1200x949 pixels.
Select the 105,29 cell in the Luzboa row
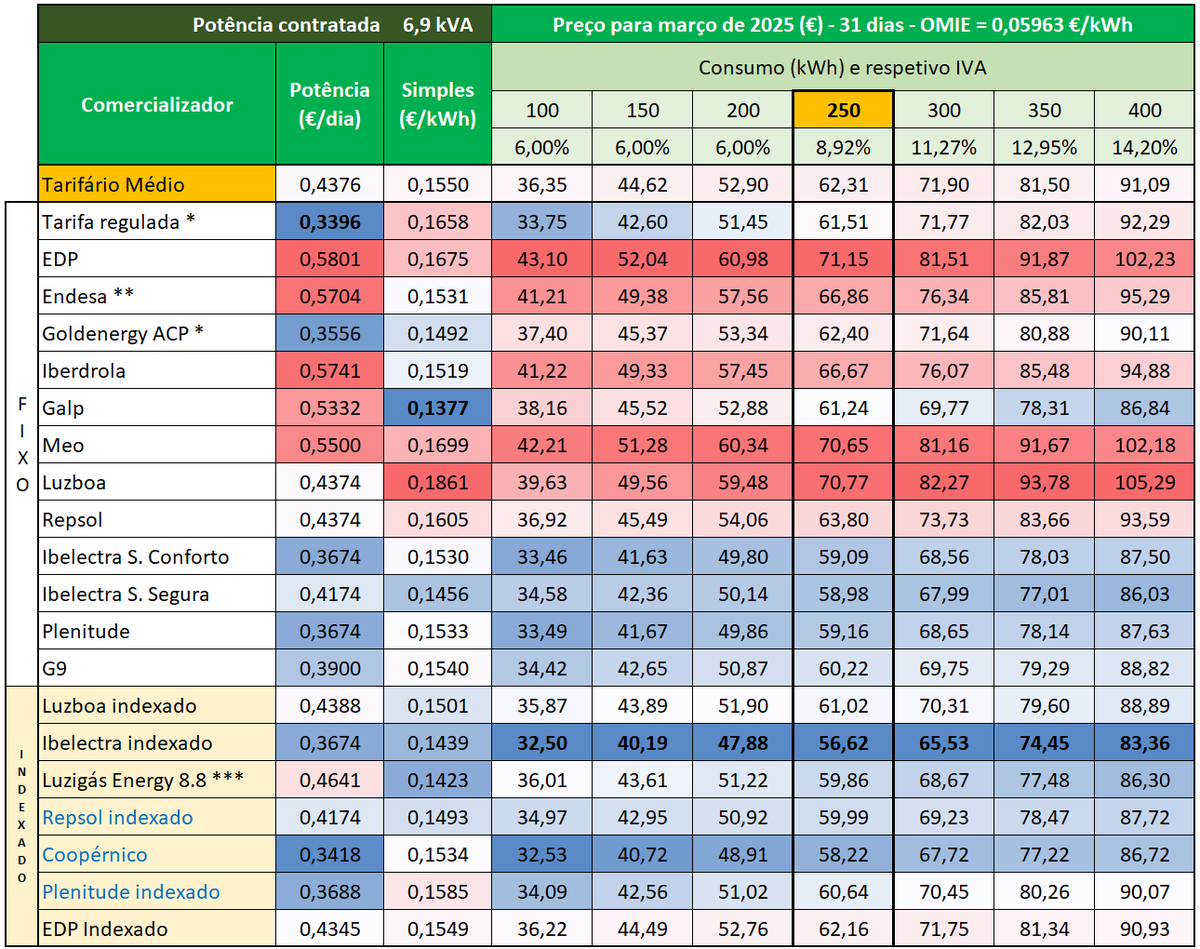point(1144,482)
